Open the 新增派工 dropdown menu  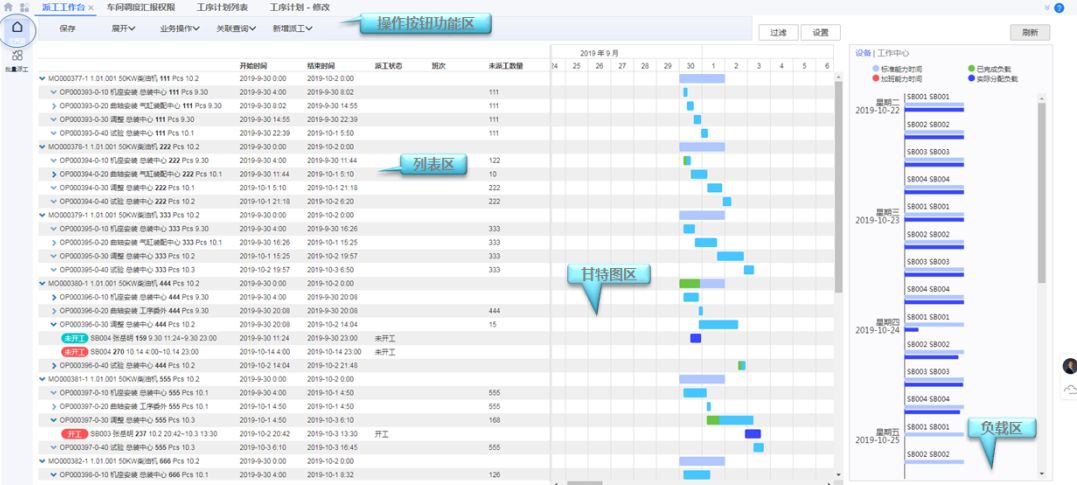tap(293, 29)
